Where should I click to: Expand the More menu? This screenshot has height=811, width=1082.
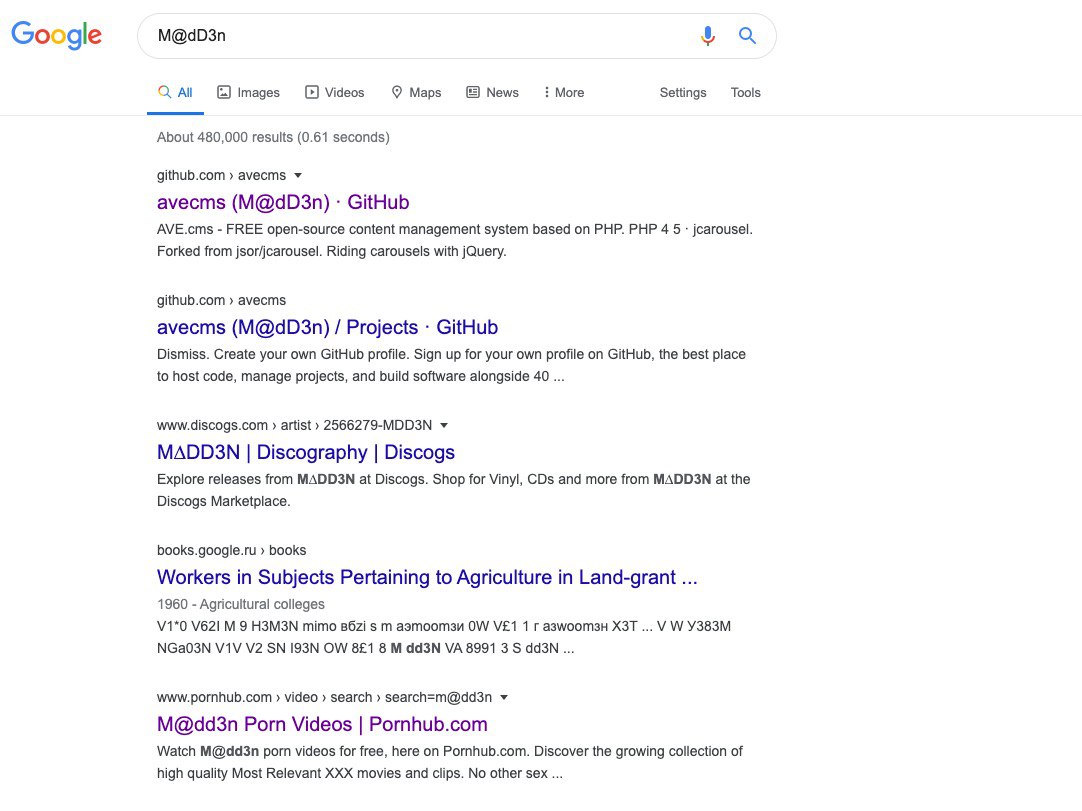tap(564, 92)
